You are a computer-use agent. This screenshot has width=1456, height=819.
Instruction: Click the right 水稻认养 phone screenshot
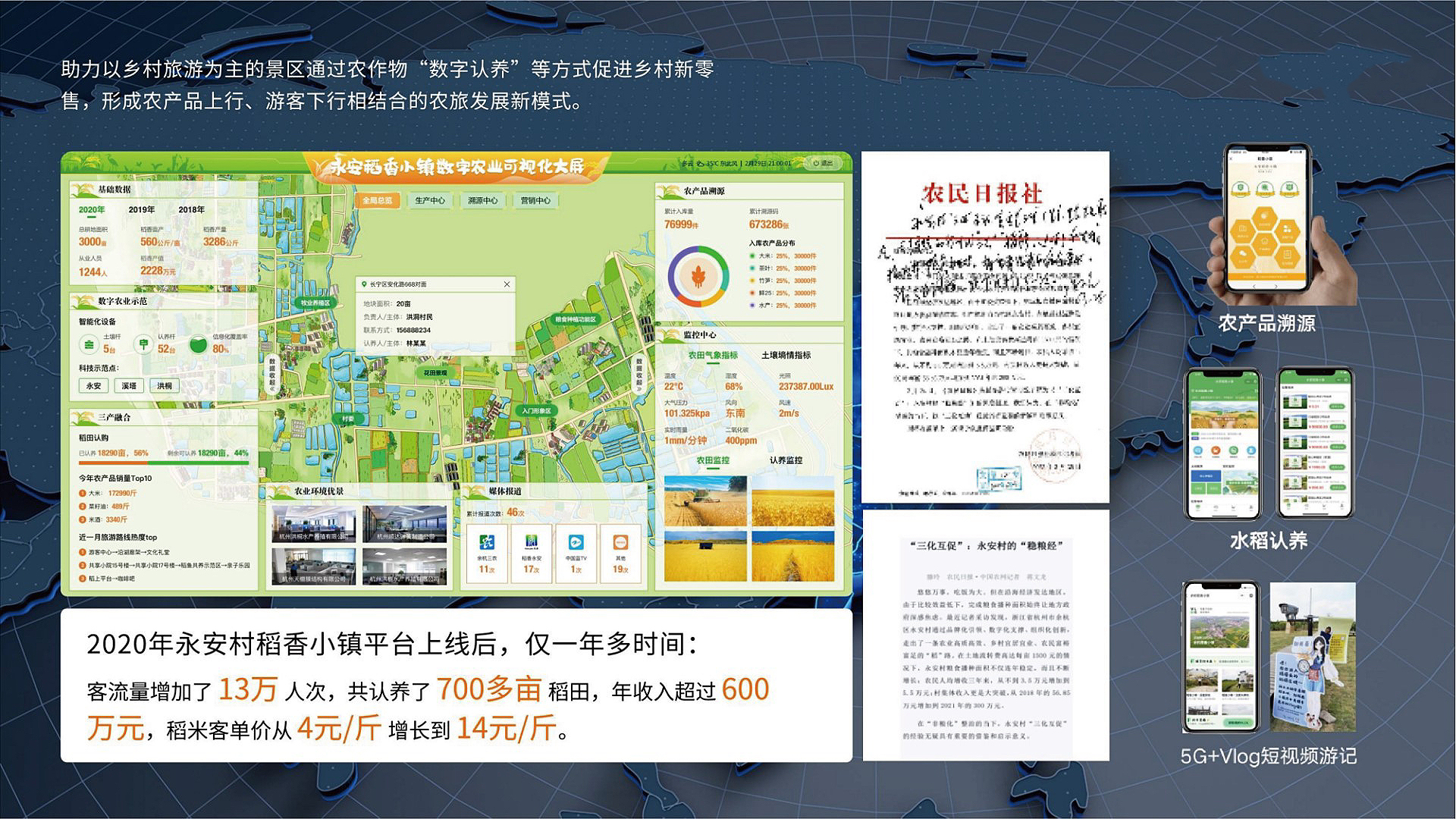pos(1316,445)
